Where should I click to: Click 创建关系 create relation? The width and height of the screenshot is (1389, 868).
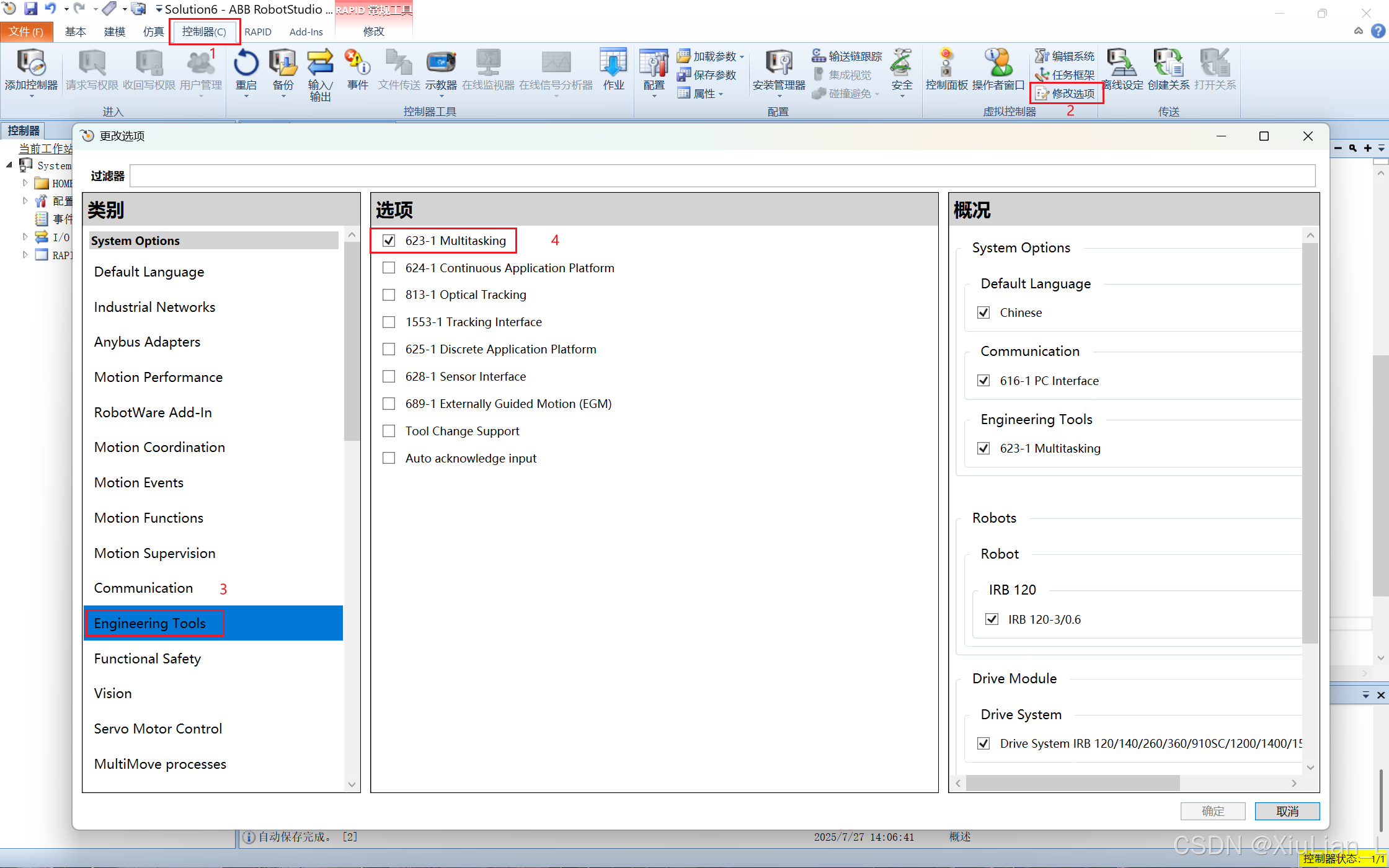point(1168,70)
